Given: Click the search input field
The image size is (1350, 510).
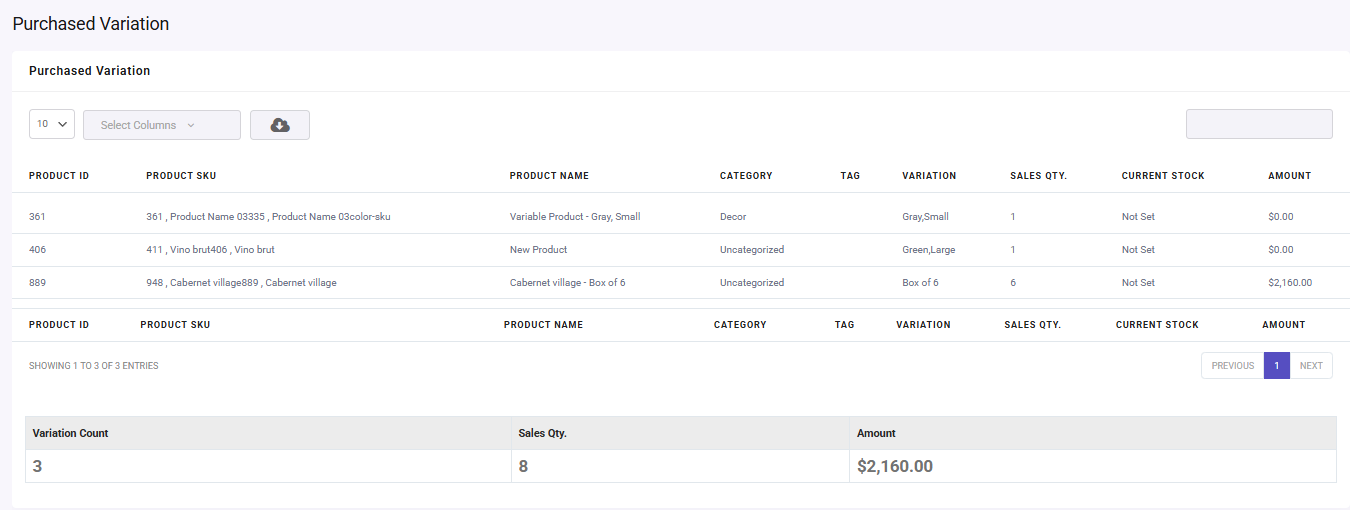Looking at the screenshot, I should click(1259, 124).
